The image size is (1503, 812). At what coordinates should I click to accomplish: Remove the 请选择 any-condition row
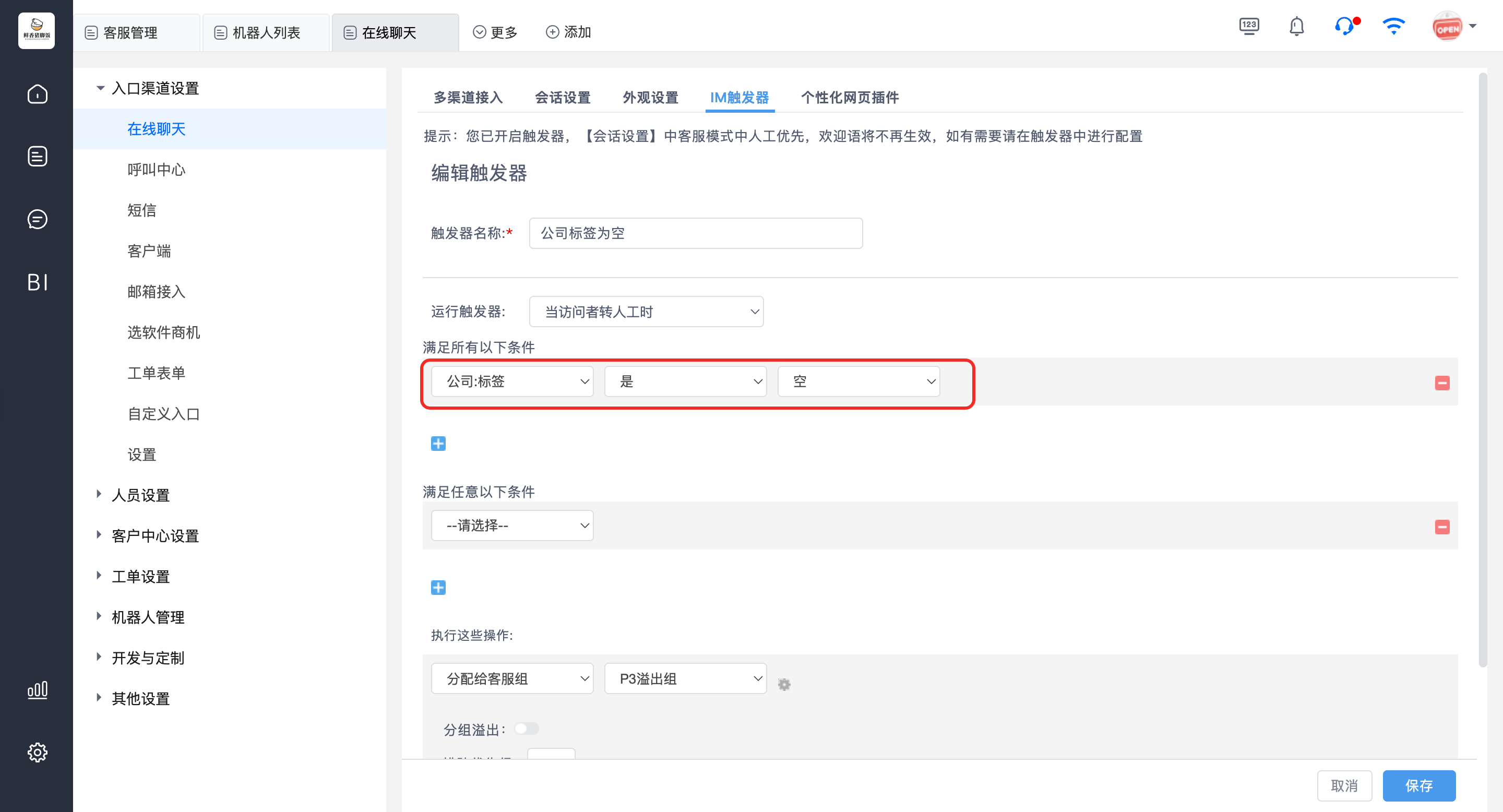1442,528
